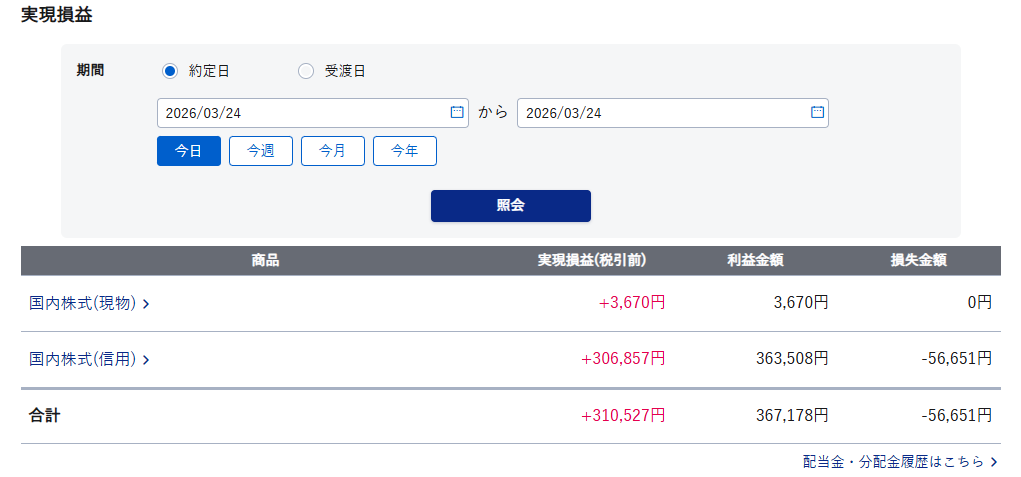Click the 損失金額 column header

(x=919, y=261)
